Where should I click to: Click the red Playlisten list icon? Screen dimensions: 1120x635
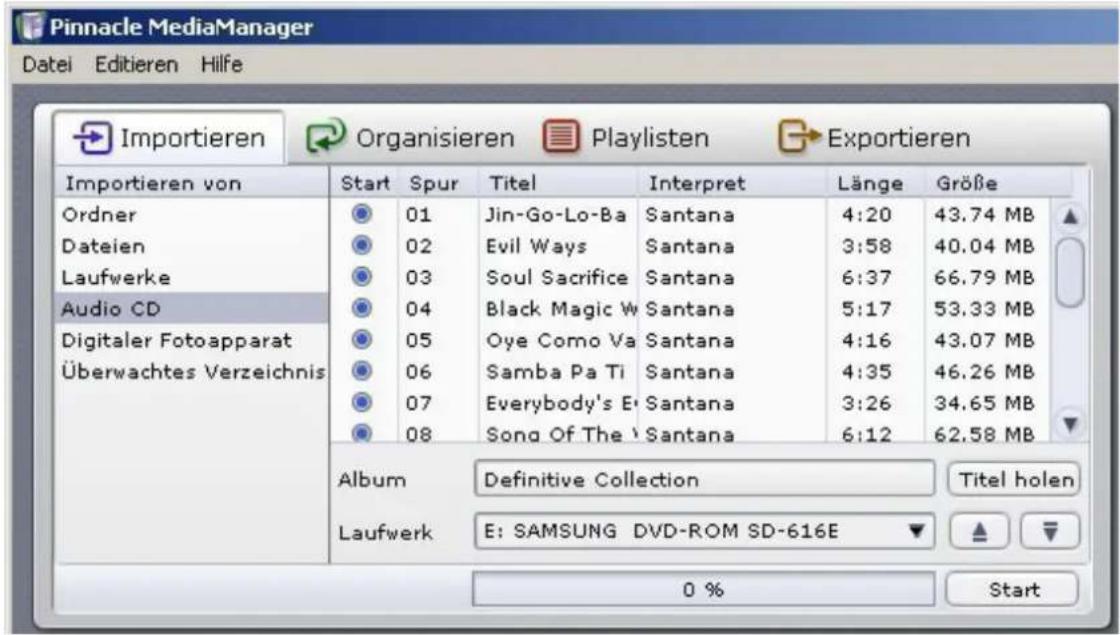pyautogui.click(x=561, y=136)
